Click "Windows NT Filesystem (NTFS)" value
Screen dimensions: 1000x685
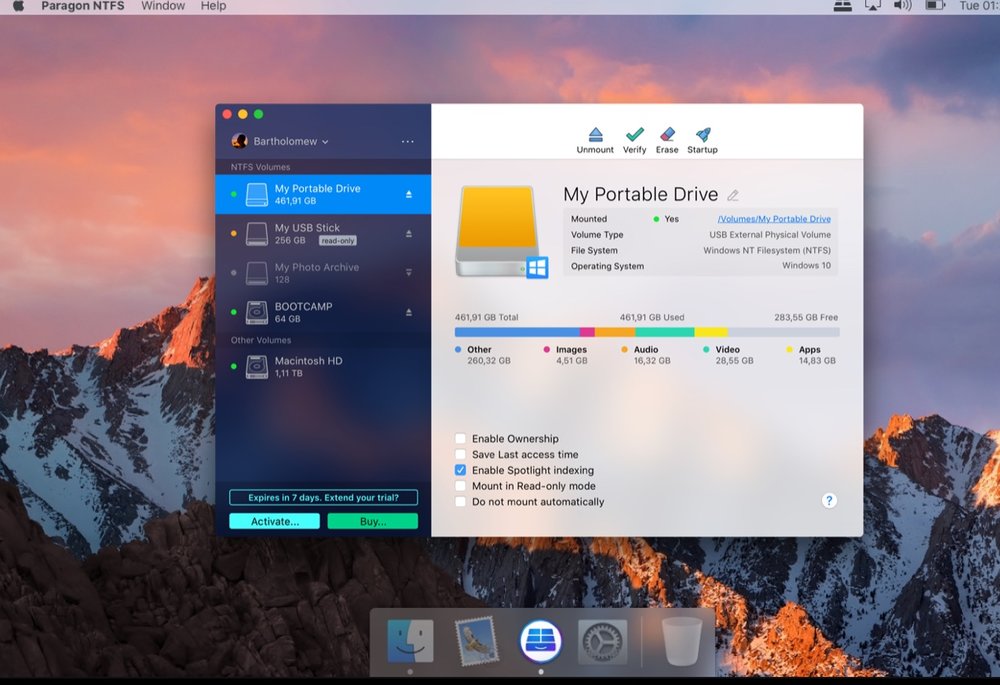pyautogui.click(x=767, y=251)
